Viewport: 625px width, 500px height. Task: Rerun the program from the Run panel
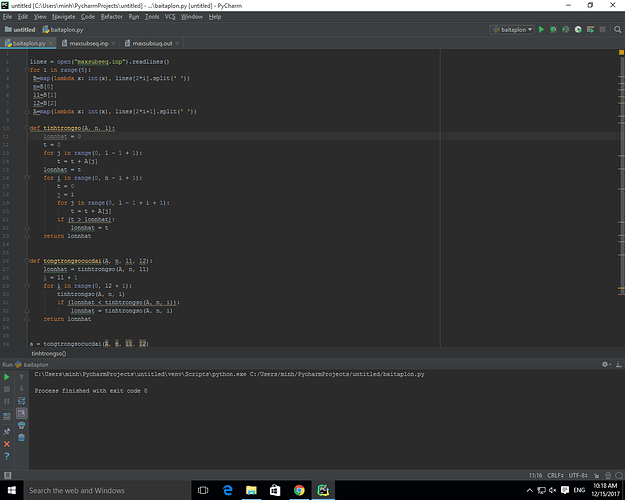[x=7, y=378]
